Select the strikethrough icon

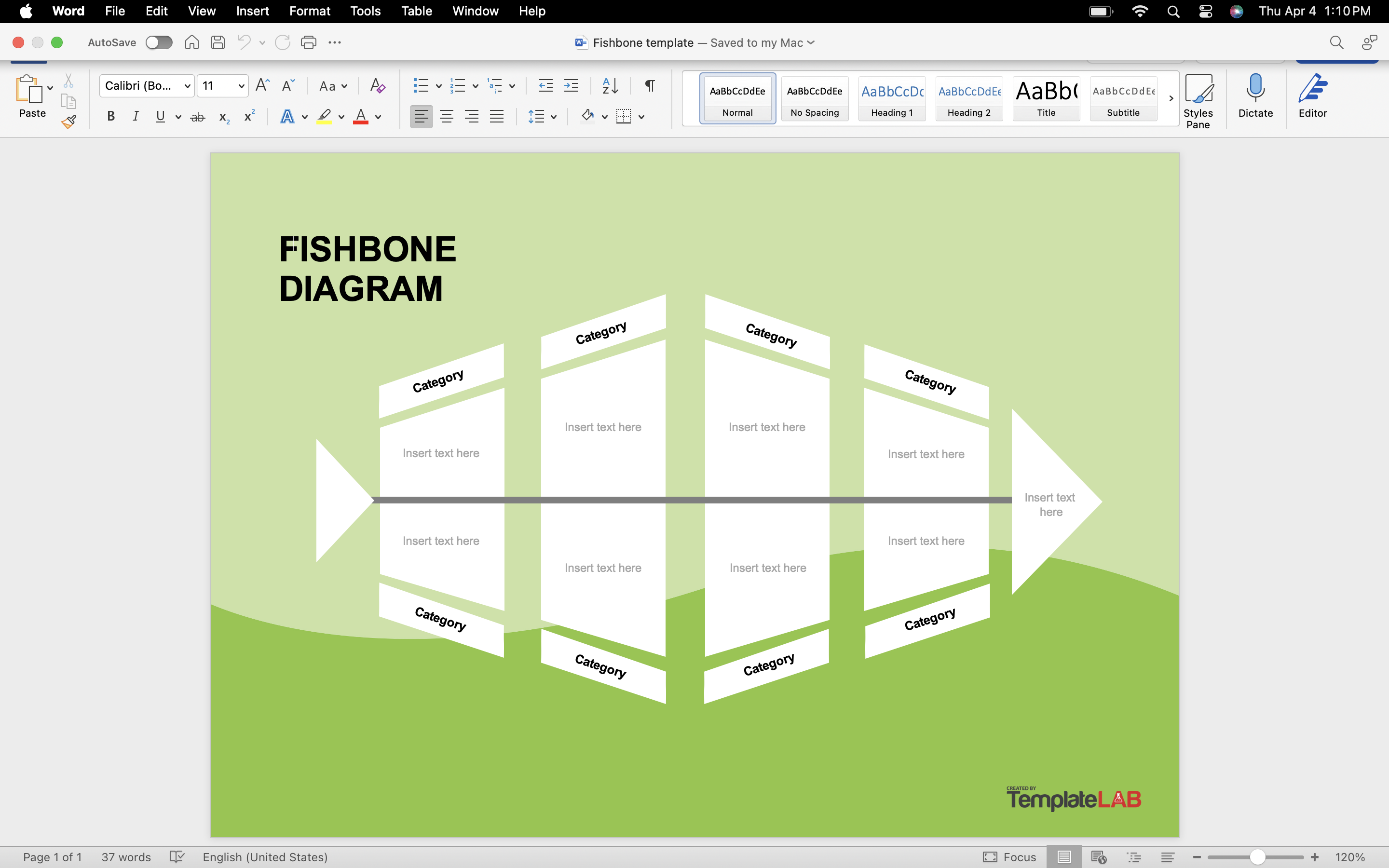pyautogui.click(x=197, y=117)
